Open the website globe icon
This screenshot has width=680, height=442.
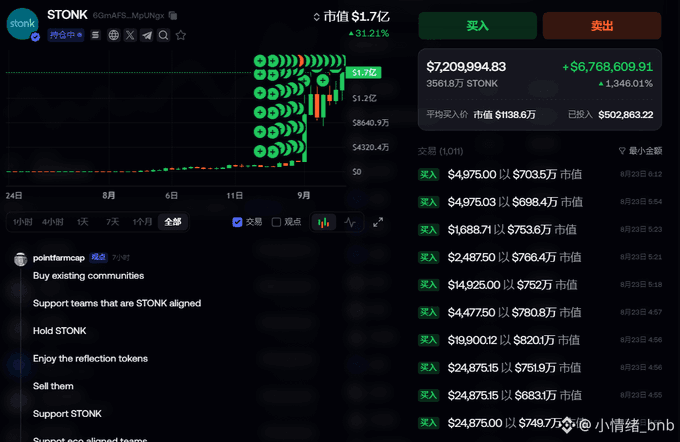tap(114, 35)
